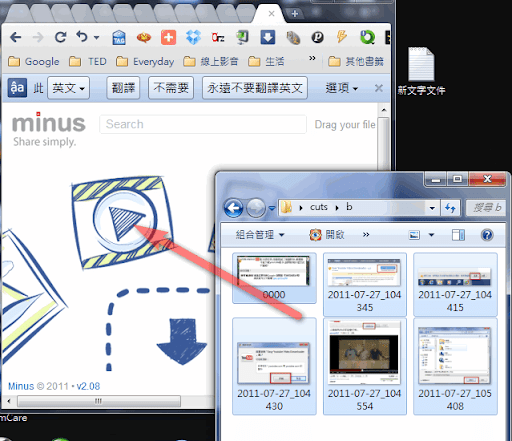Open the 線上影音 bookmarks folder
Viewport: 512px width, 441px height.
tap(211, 62)
